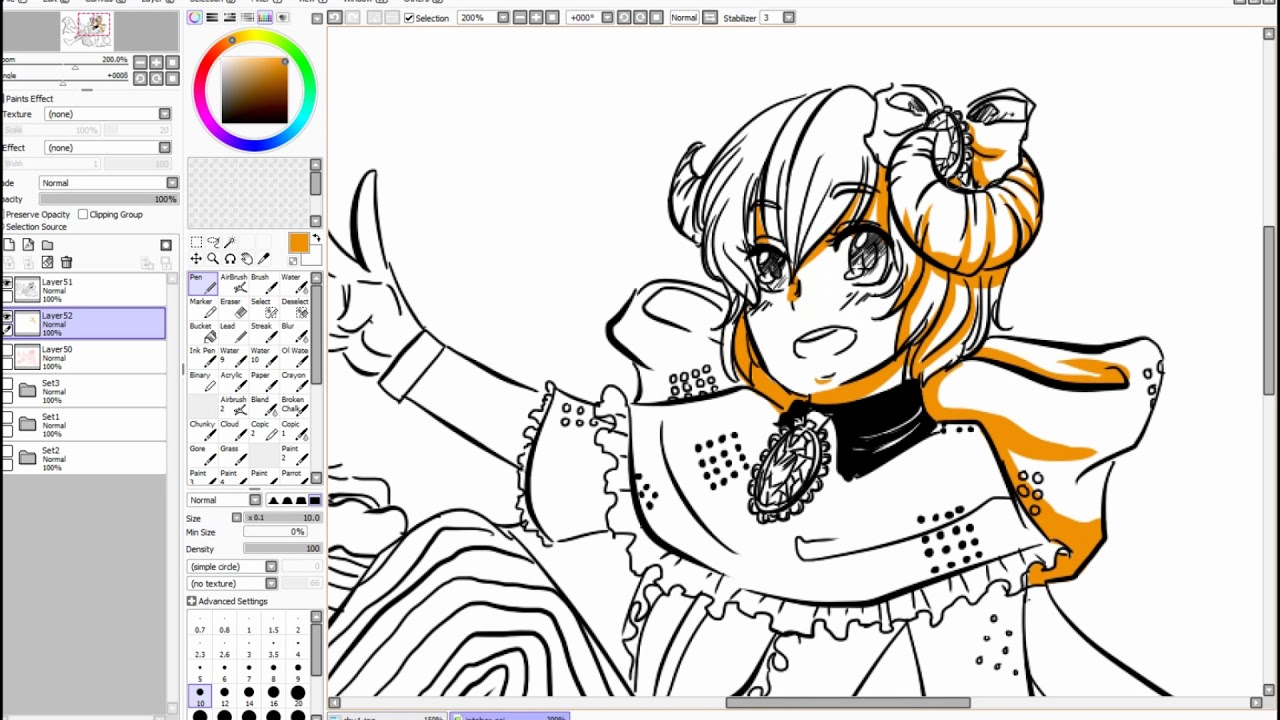Screen dimensions: 1280x720
Task: Click the brush Density slider
Action: tap(283, 549)
